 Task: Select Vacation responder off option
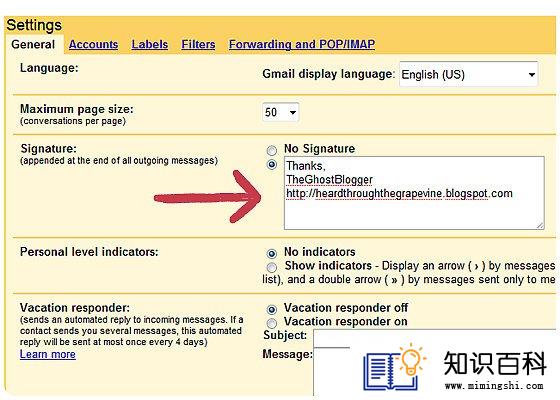coord(272,309)
